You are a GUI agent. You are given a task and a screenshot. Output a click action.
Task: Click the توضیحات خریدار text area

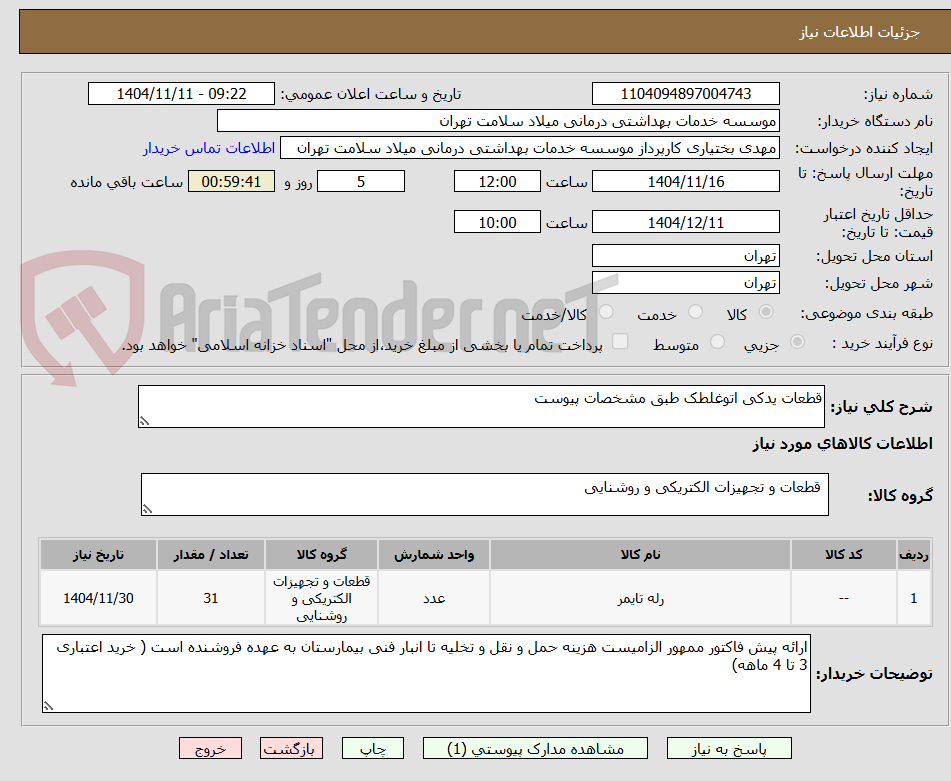(426, 673)
